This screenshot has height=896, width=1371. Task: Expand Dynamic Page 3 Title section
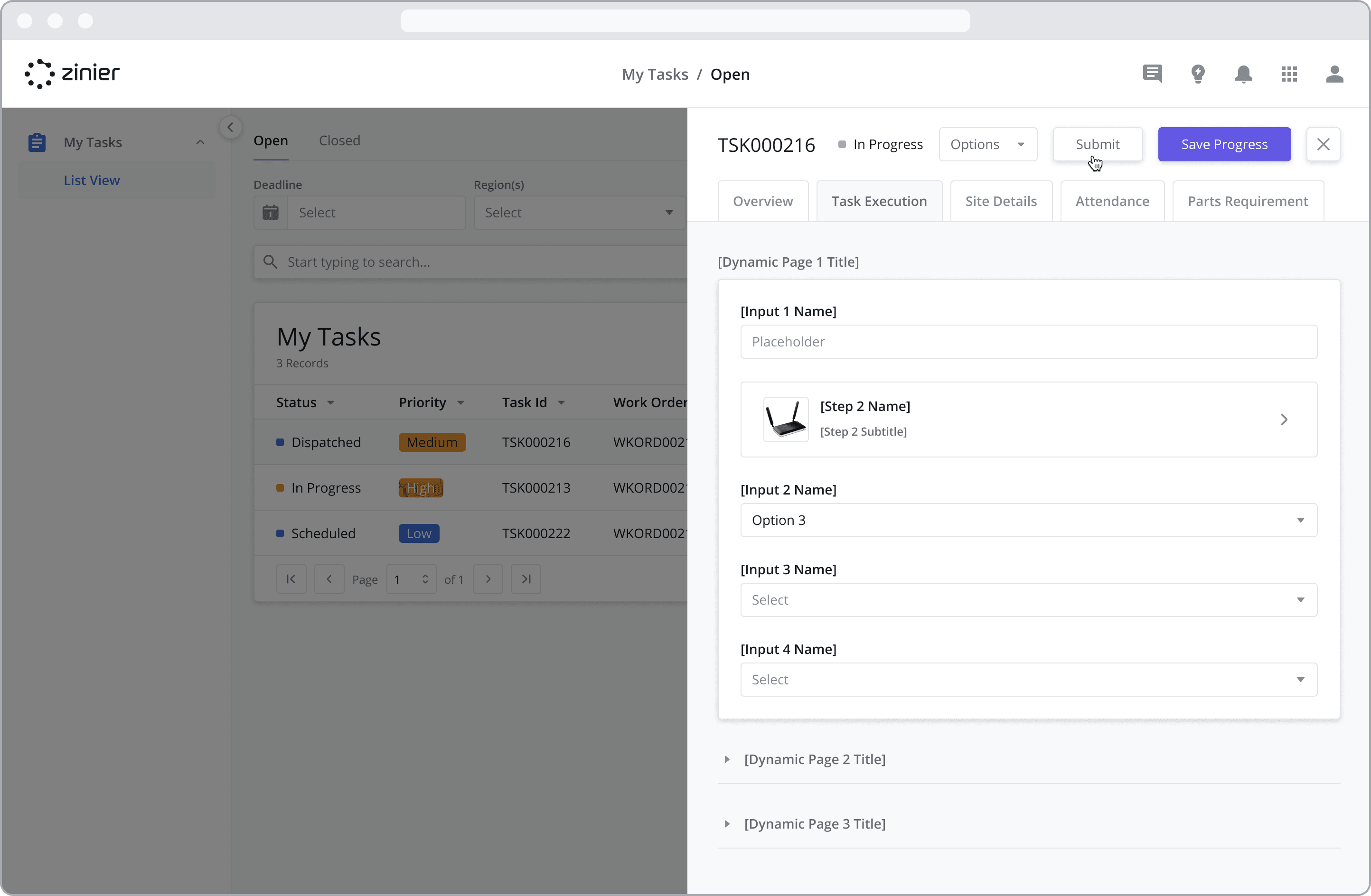click(727, 824)
